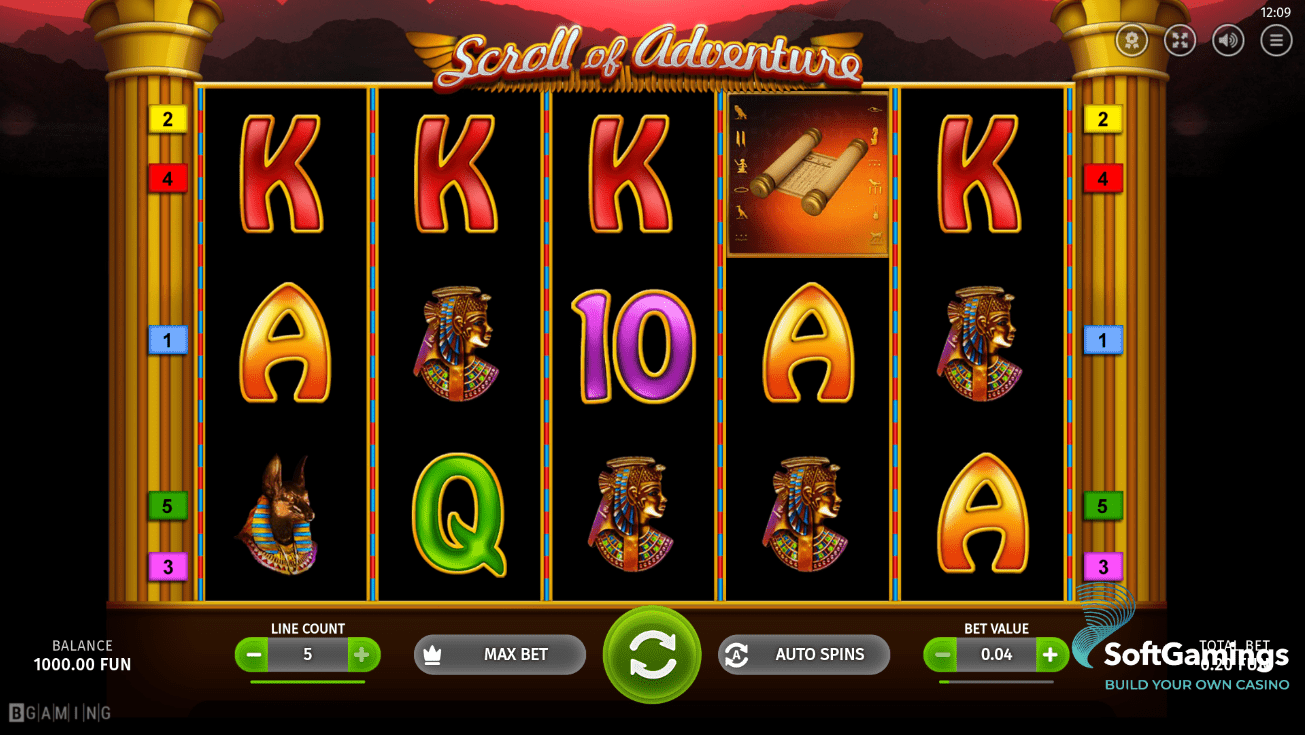Open the hamburger menu
The width and height of the screenshot is (1305, 735).
tap(1276, 40)
